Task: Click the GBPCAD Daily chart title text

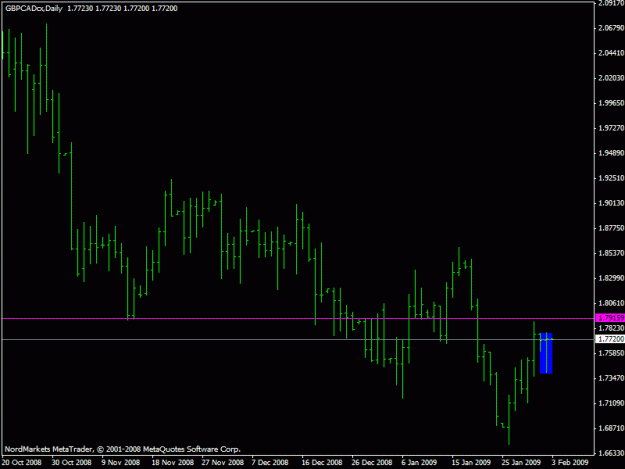Action: point(91,8)
